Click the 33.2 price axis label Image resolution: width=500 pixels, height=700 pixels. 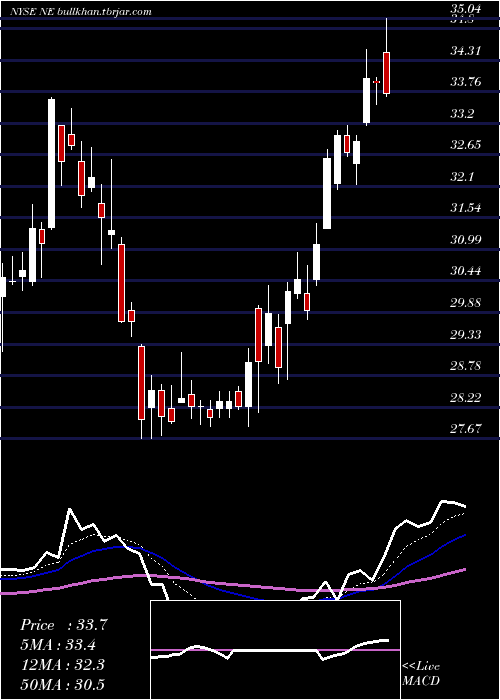coord(462,113)
